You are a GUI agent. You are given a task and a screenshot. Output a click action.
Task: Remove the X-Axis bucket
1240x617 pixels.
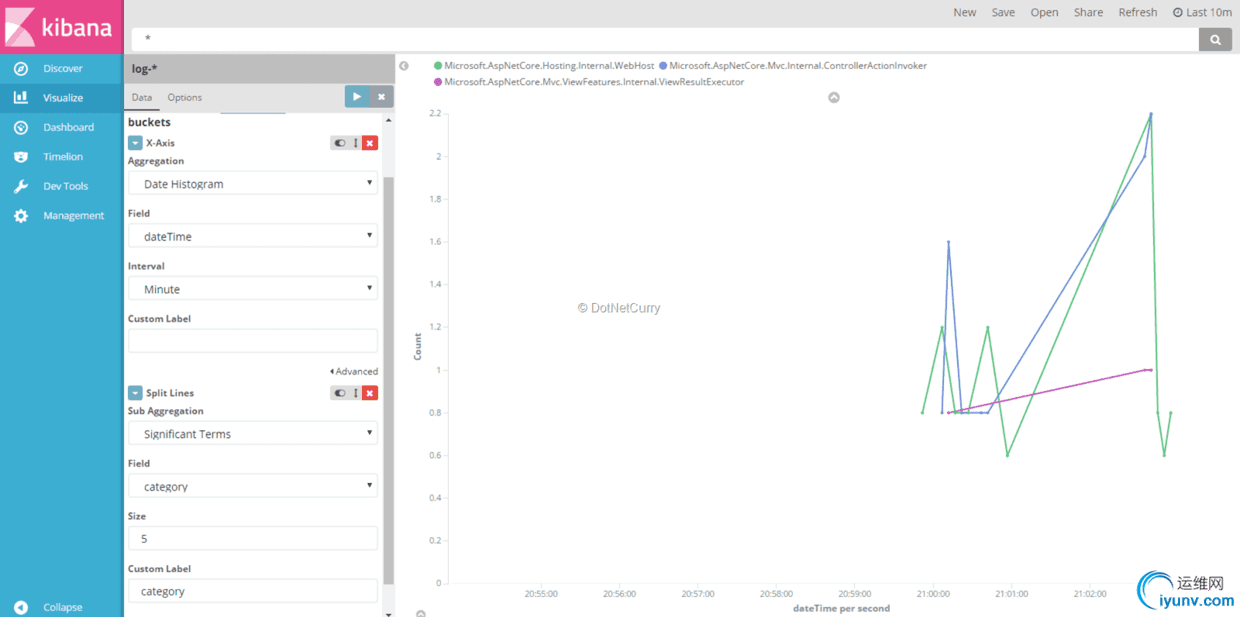pos(370,143)
